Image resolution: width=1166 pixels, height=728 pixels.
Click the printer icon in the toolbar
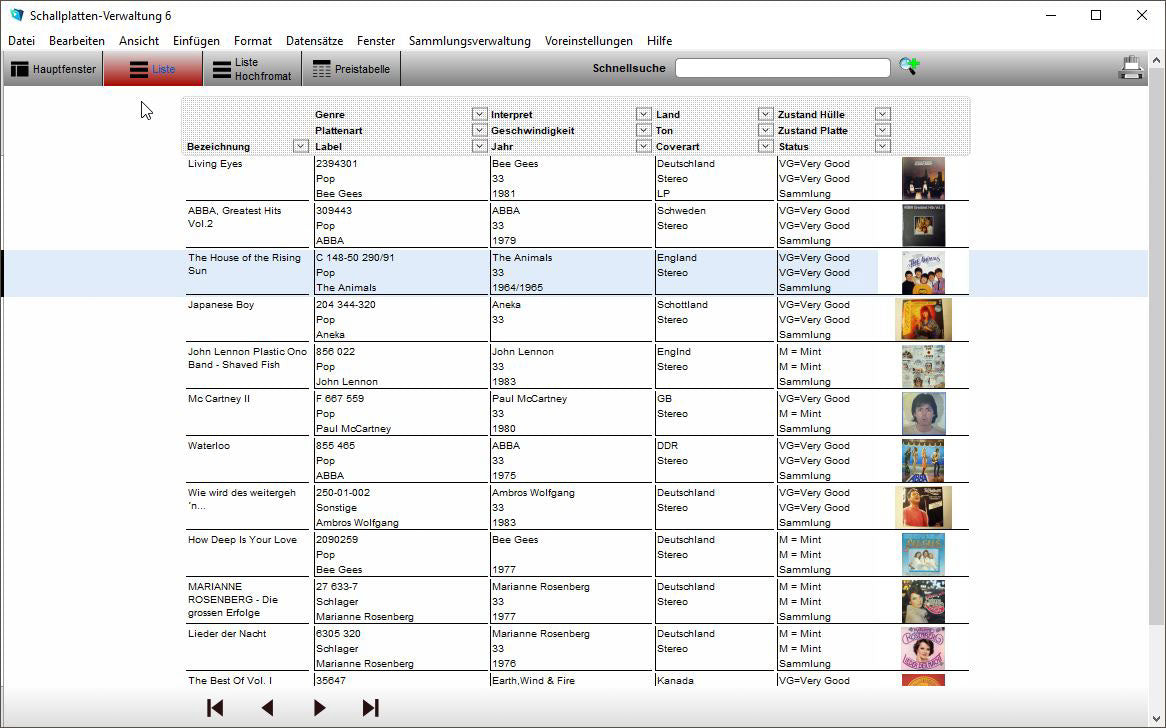[1130, 68]
